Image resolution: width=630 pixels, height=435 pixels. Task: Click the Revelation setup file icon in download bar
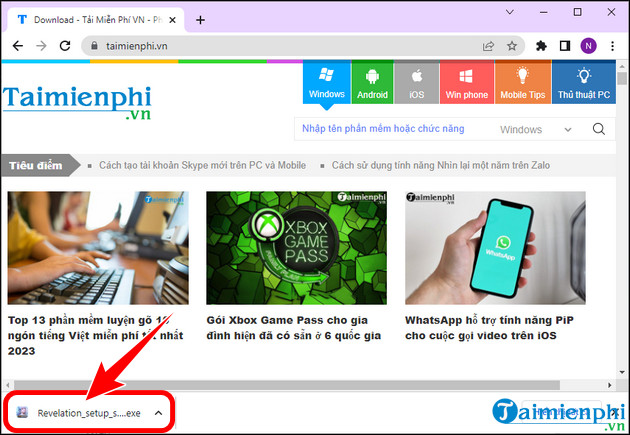[22, 412]
